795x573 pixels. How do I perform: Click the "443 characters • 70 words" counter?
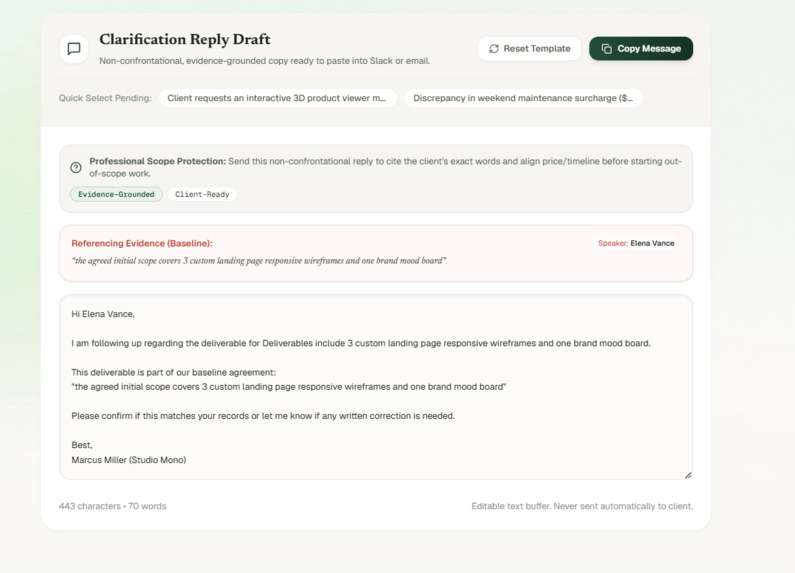tap(113, 506)
